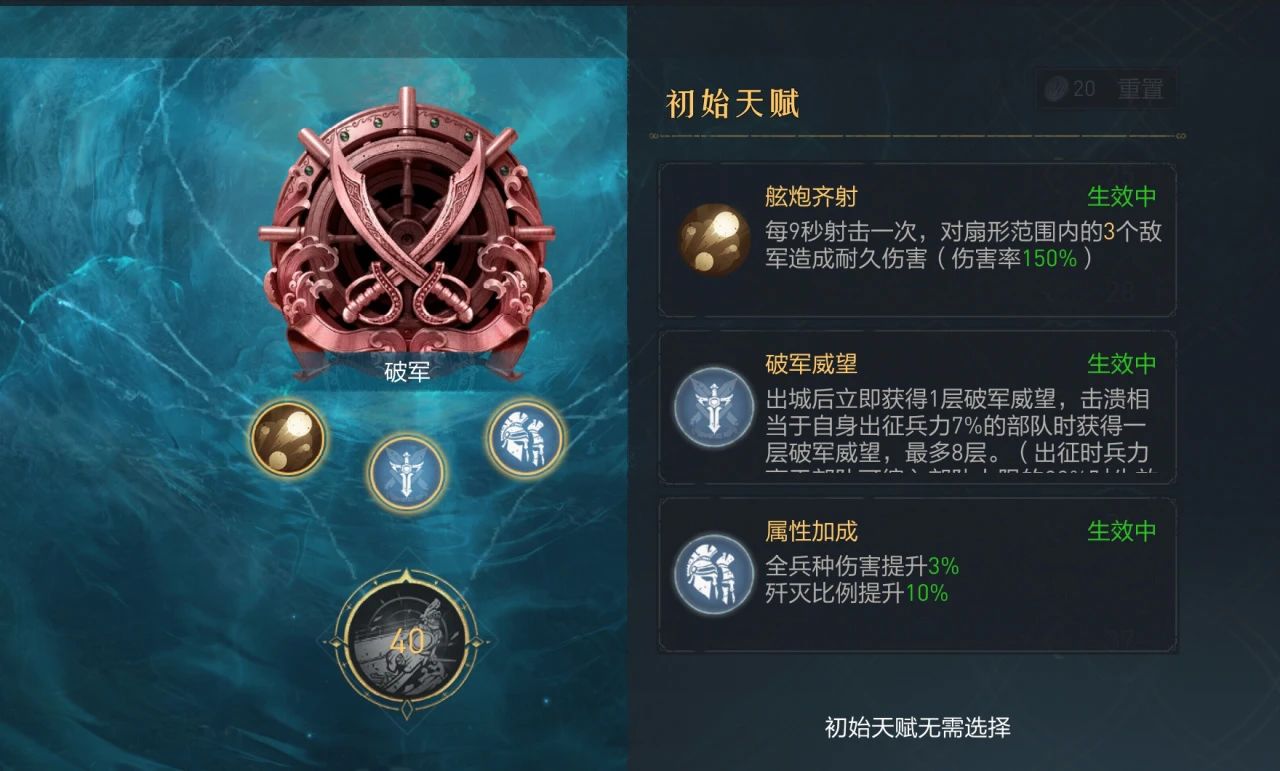Click the coin icon beside 20
The image size is (1280, 771).
[x=1056, y=89]
